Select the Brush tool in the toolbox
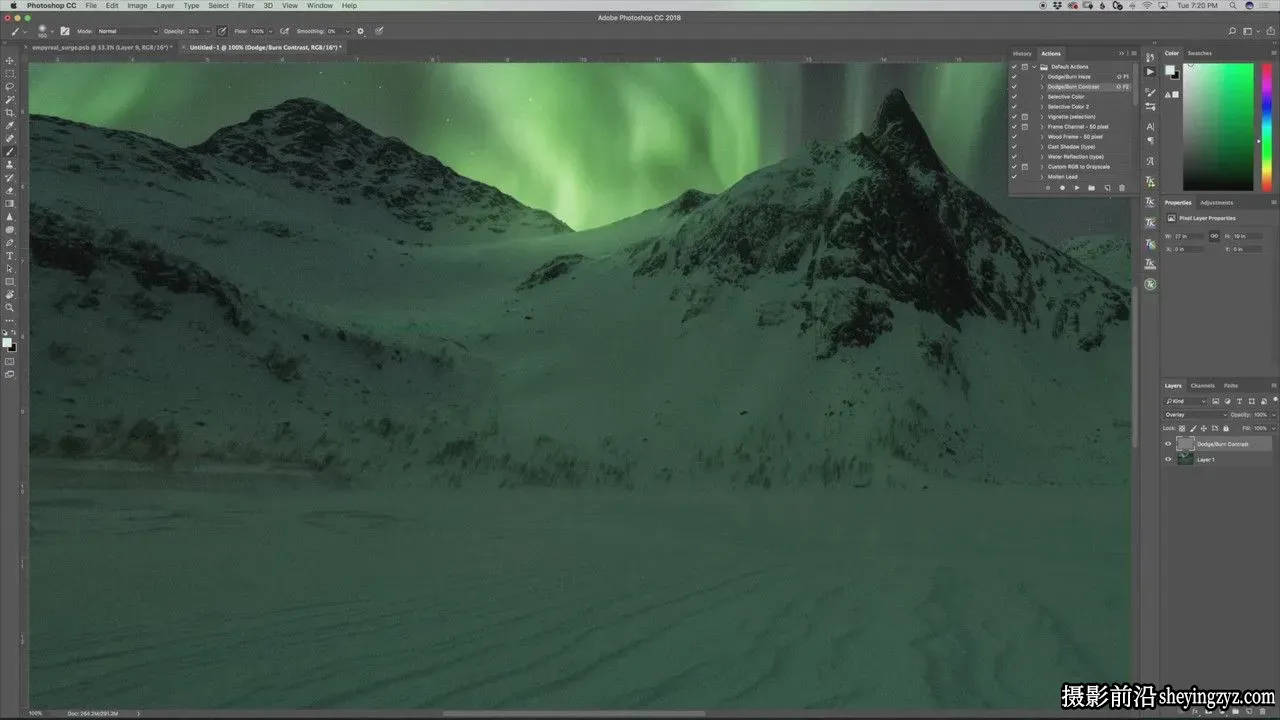Screen dimensions: 1280x720 [x=10, y=152]
